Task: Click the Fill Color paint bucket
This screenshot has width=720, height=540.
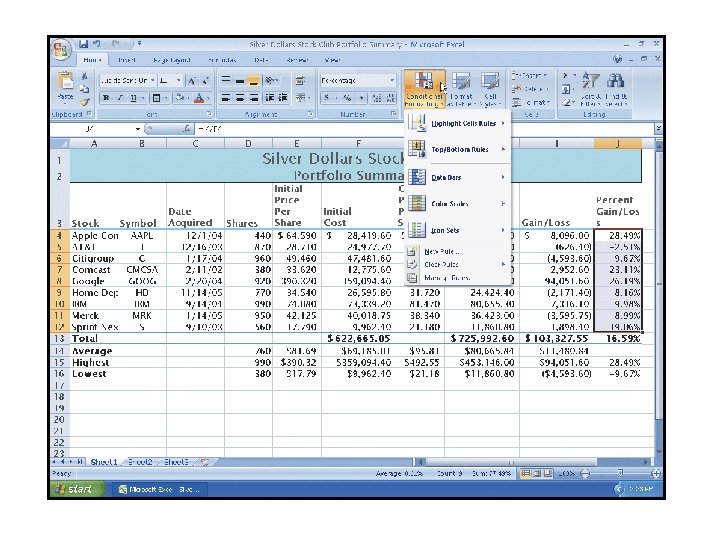Action: [x=180, y=98]
